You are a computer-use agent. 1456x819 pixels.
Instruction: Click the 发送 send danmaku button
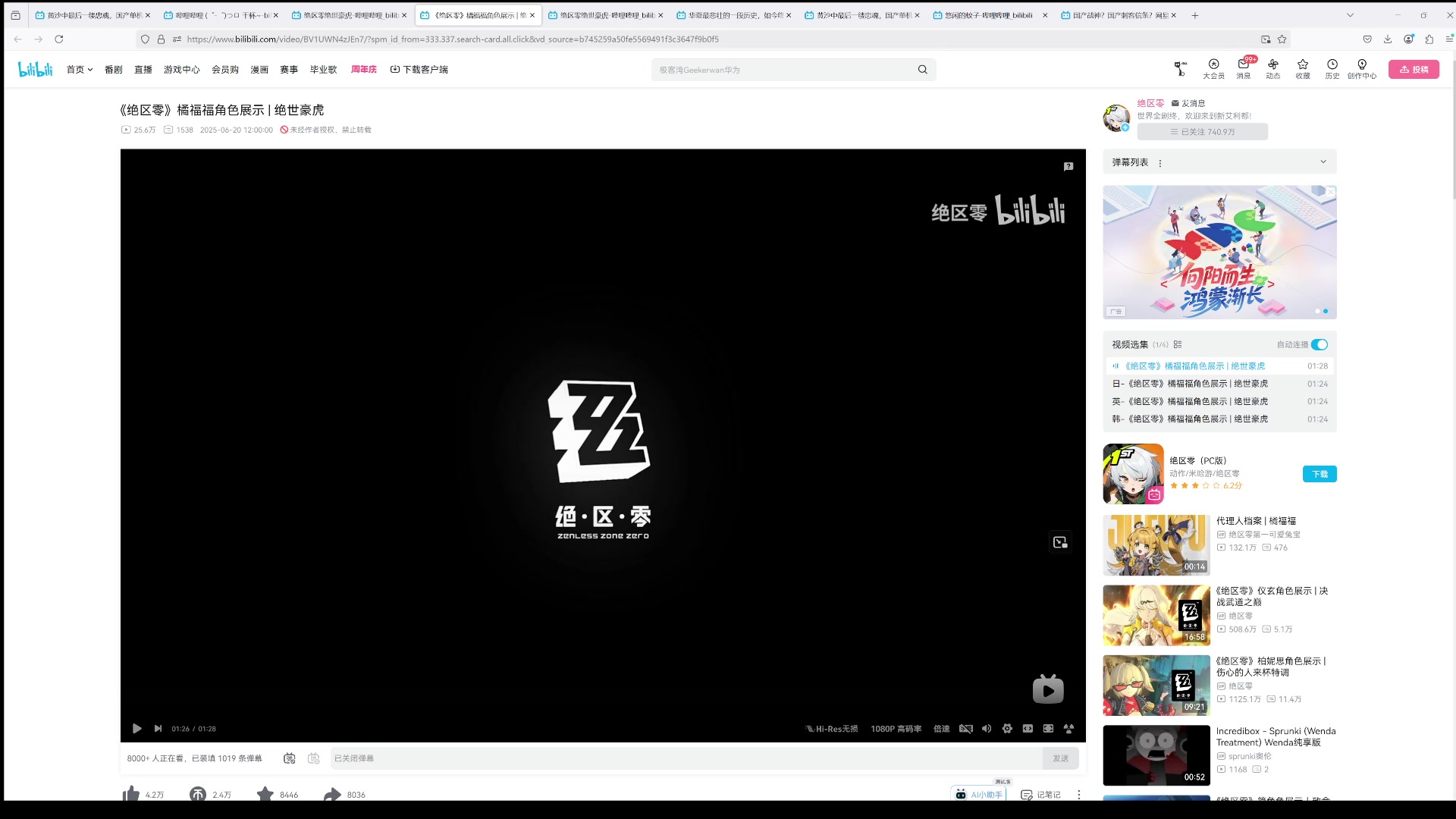tap(1060, 758)
